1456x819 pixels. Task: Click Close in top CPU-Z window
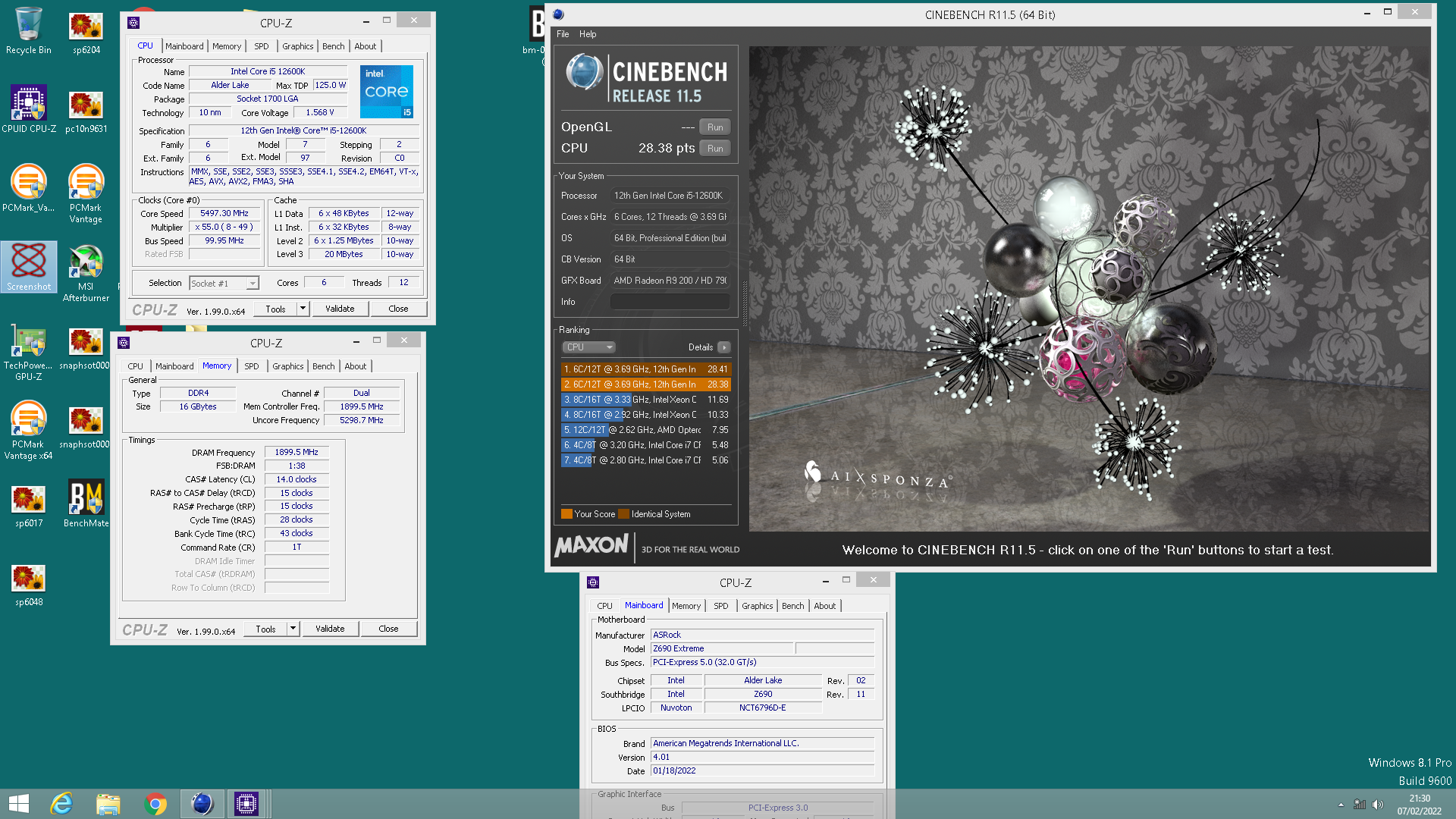coord(398,309)
